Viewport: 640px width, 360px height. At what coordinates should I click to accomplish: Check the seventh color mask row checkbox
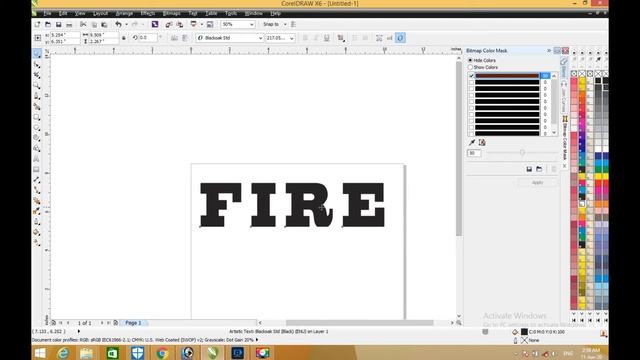(471, 114)
